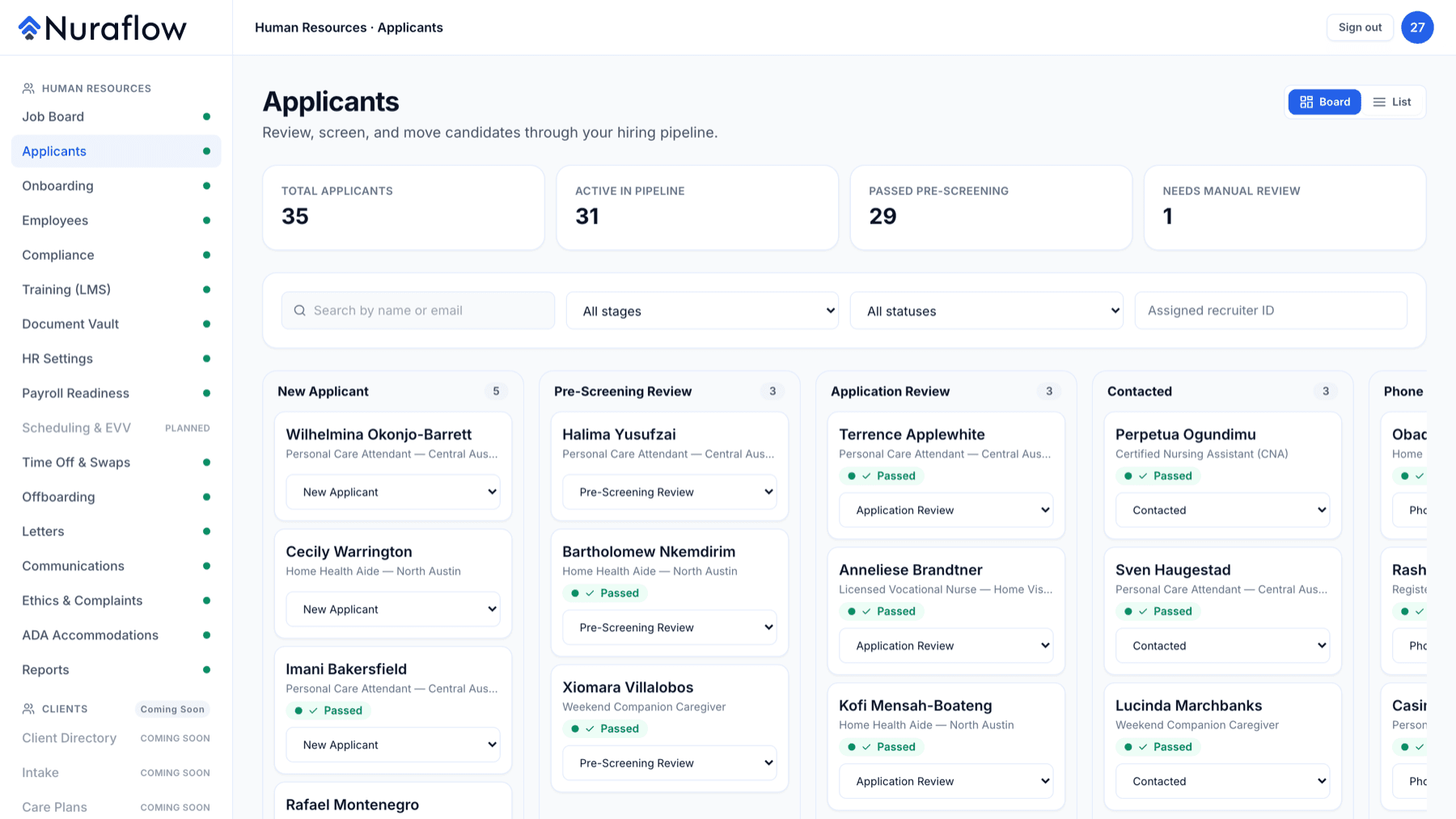Screen dimensions: 1456x819
Task: Switch to List view
Action: (x=1392, y=102)
